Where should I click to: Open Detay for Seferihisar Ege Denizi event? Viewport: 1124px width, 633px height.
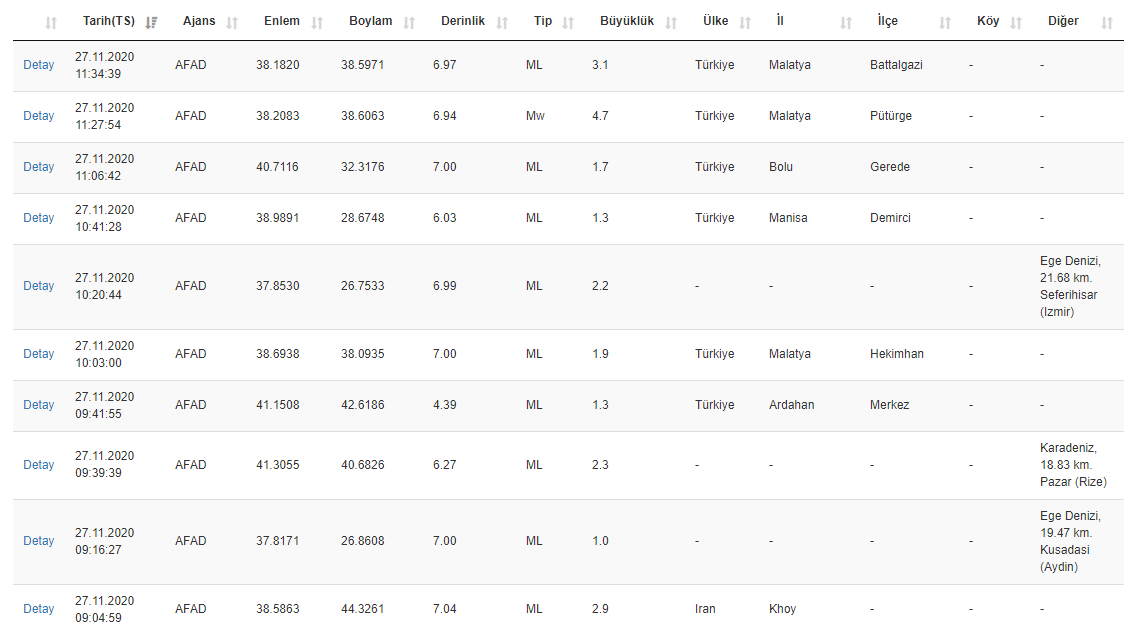39,286
